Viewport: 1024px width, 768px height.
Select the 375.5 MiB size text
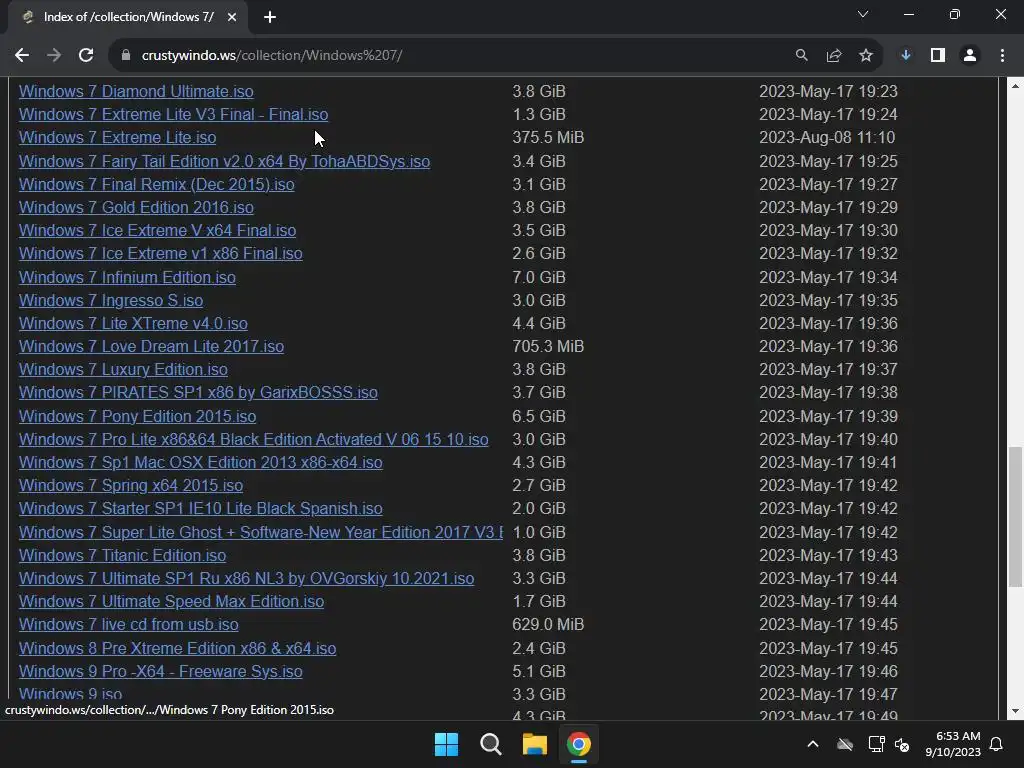coord(548,138)
